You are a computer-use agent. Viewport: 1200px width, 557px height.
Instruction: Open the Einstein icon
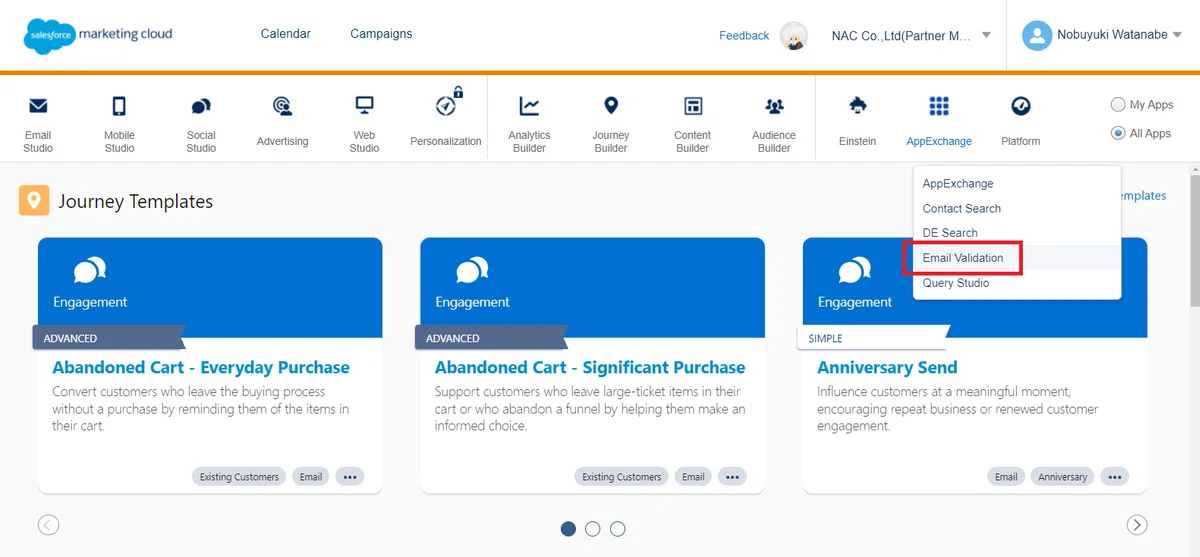[857, 105]
